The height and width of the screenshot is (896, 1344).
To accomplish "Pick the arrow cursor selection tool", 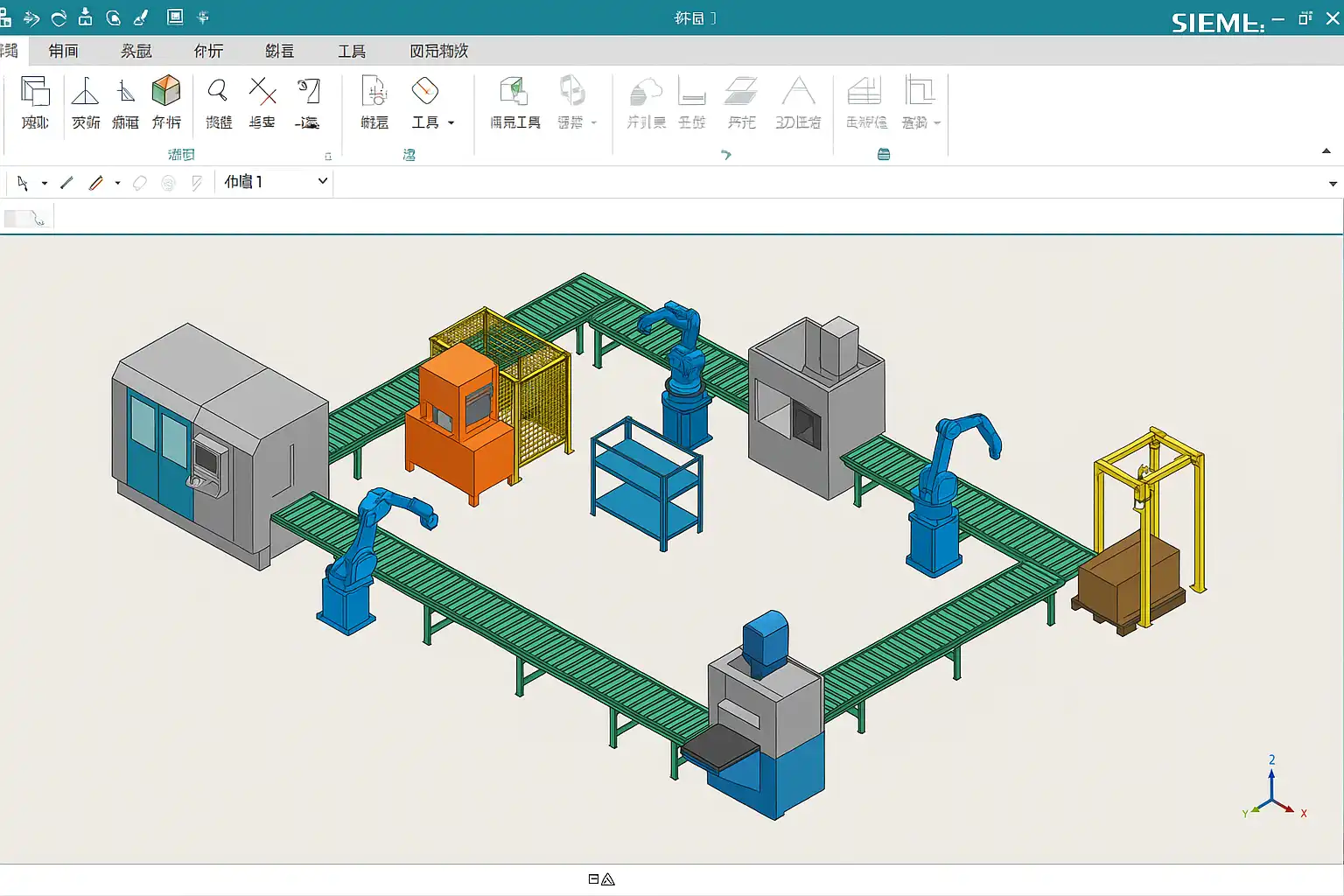I will click(x=23, y=183).
